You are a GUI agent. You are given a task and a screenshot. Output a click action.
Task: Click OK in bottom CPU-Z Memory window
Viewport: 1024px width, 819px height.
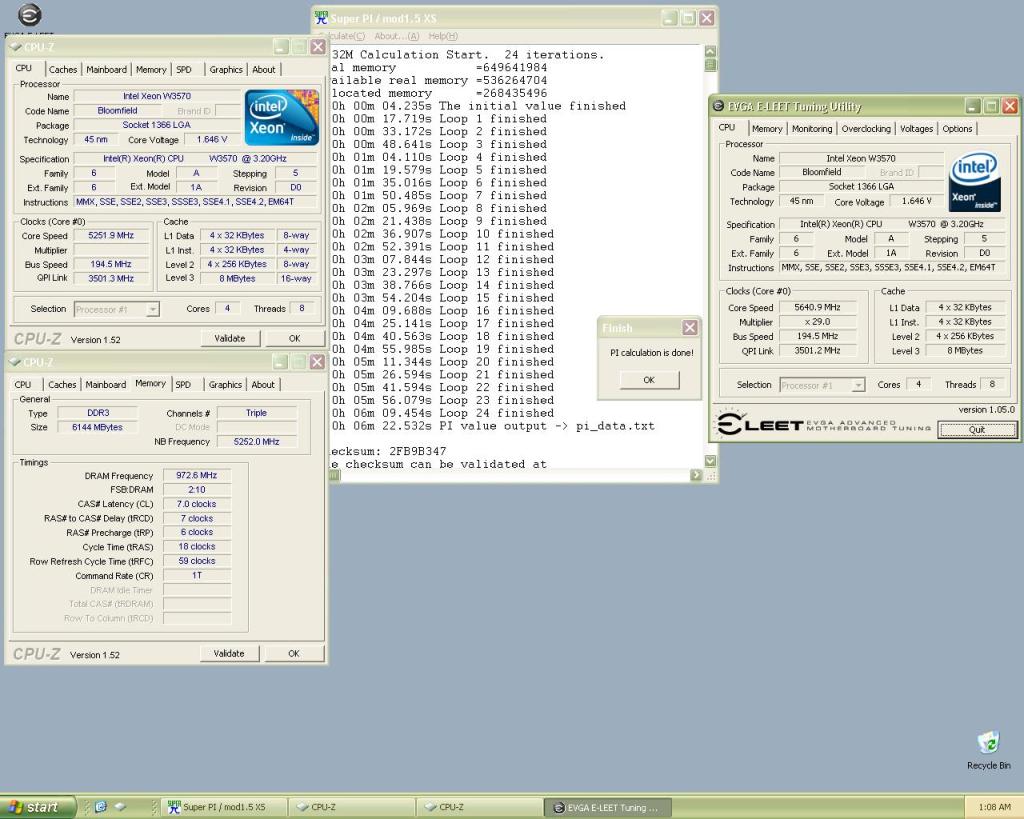pyautogui.click(x=294, y=653)
